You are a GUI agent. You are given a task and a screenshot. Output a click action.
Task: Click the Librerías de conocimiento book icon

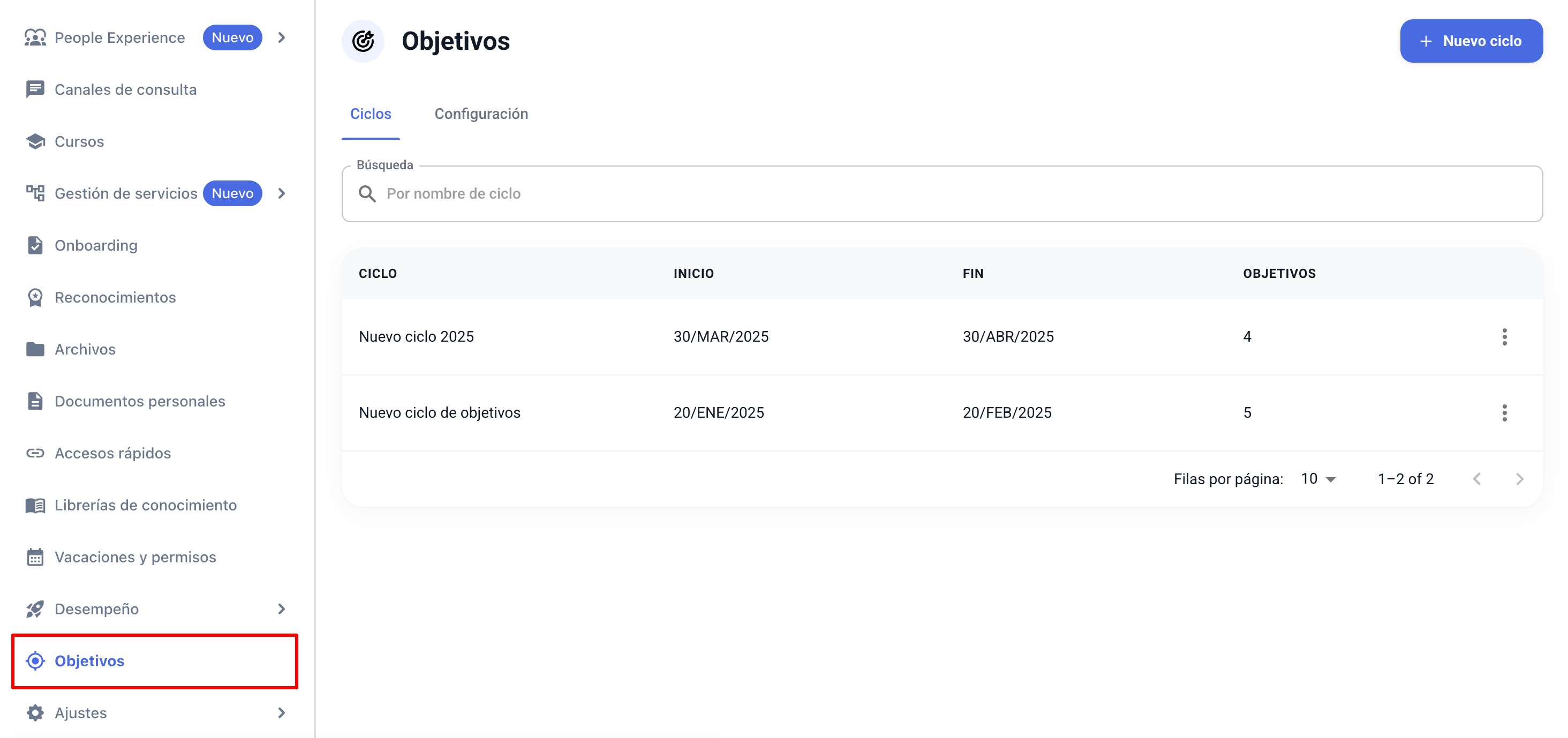(35, 505)
